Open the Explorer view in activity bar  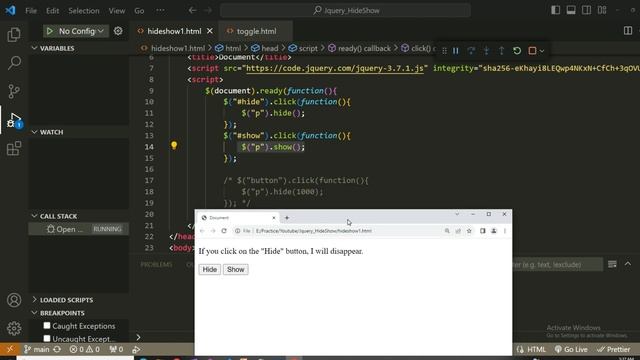14,35
